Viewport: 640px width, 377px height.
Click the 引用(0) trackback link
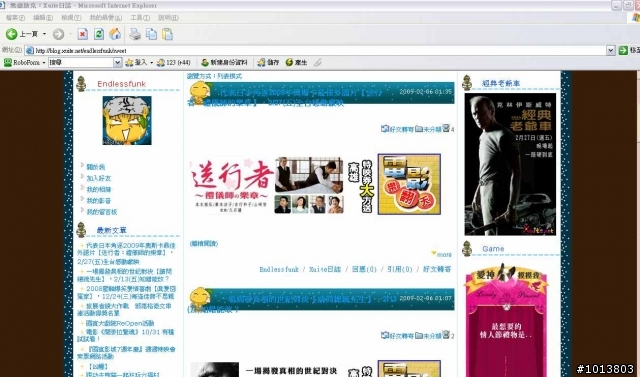(400, 269)
